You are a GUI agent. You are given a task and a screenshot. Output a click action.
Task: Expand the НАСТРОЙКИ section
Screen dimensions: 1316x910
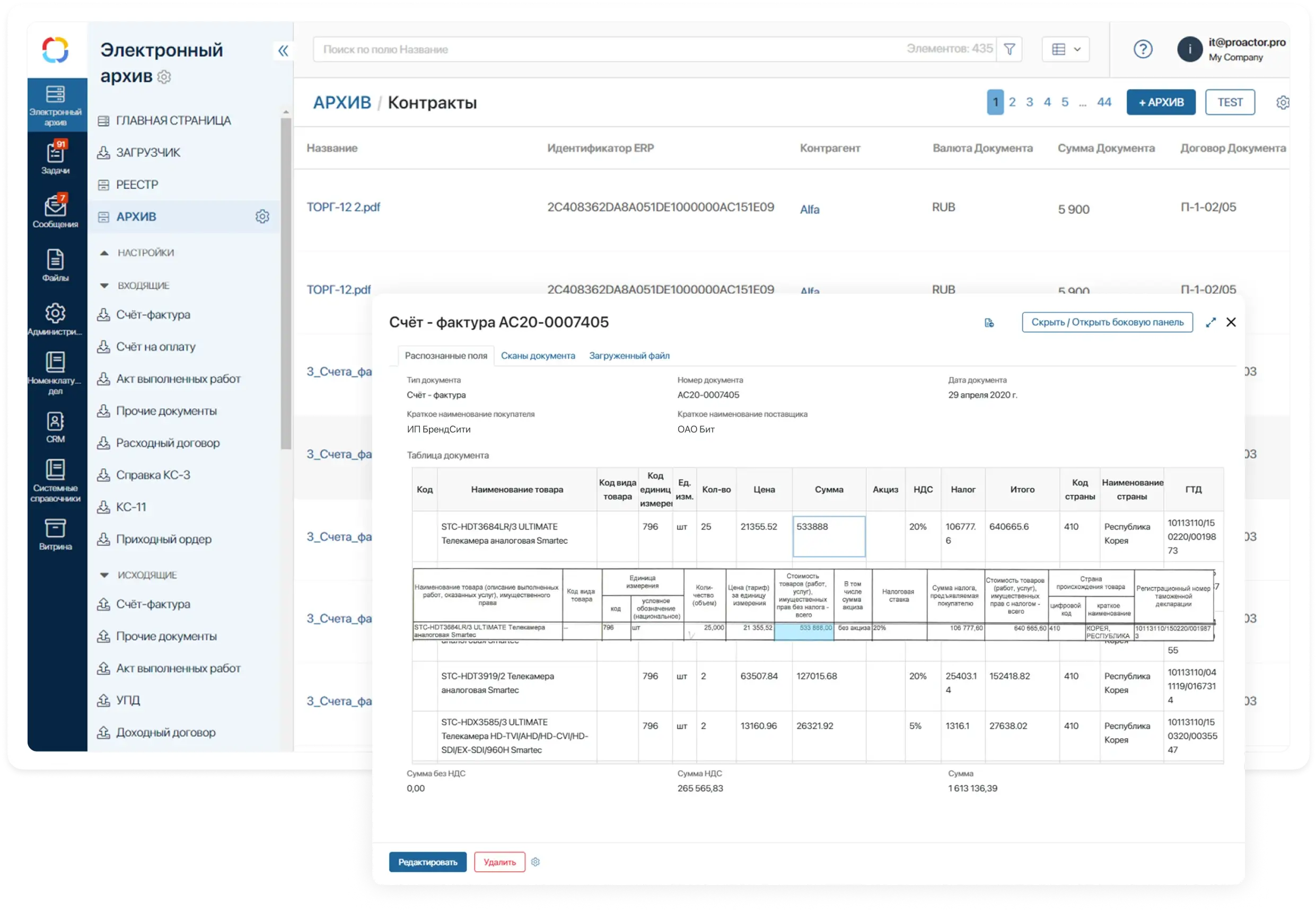pos(104,253)
